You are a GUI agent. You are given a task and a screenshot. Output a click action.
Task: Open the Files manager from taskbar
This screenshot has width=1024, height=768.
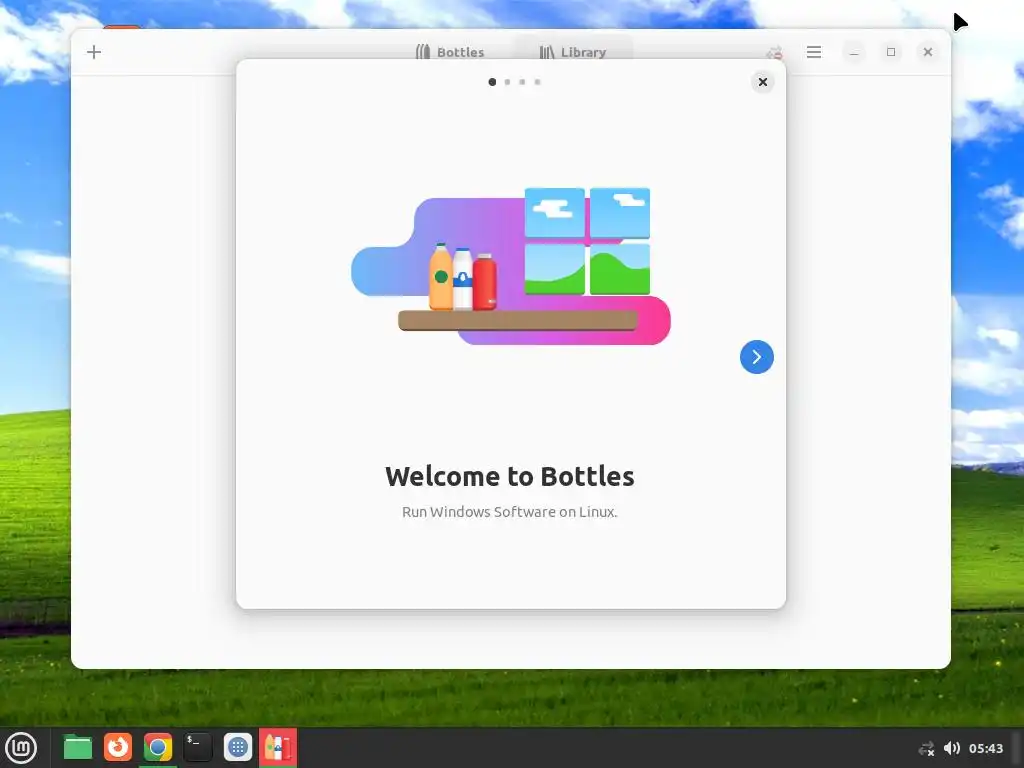[x=78, y=747]
